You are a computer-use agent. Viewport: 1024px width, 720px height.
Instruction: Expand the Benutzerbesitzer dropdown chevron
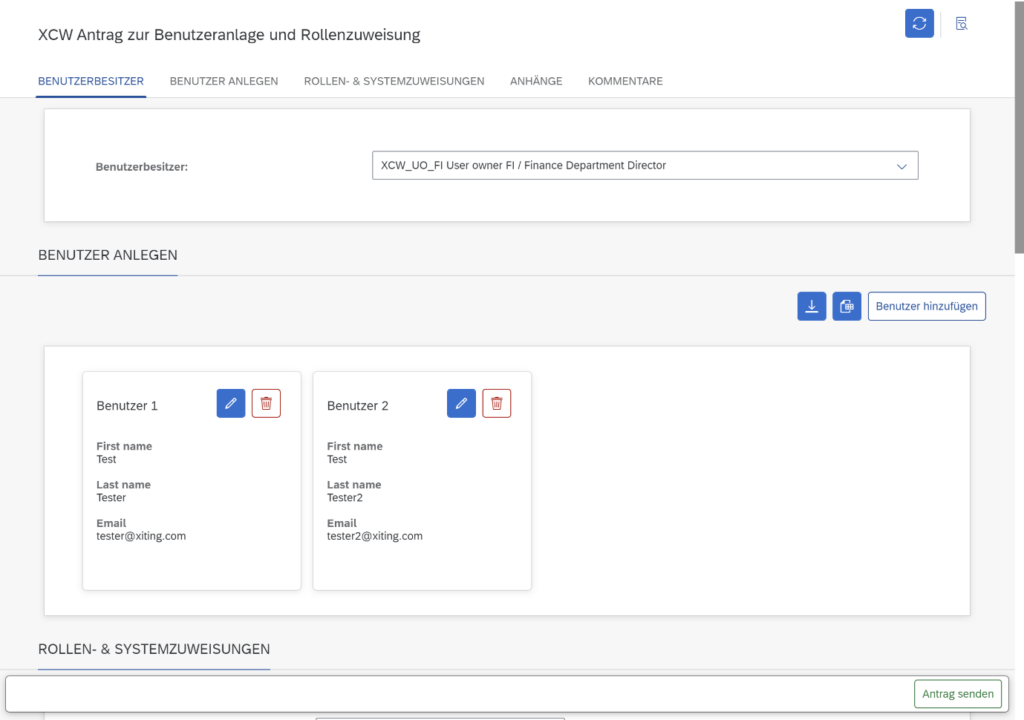click(902, 166)
